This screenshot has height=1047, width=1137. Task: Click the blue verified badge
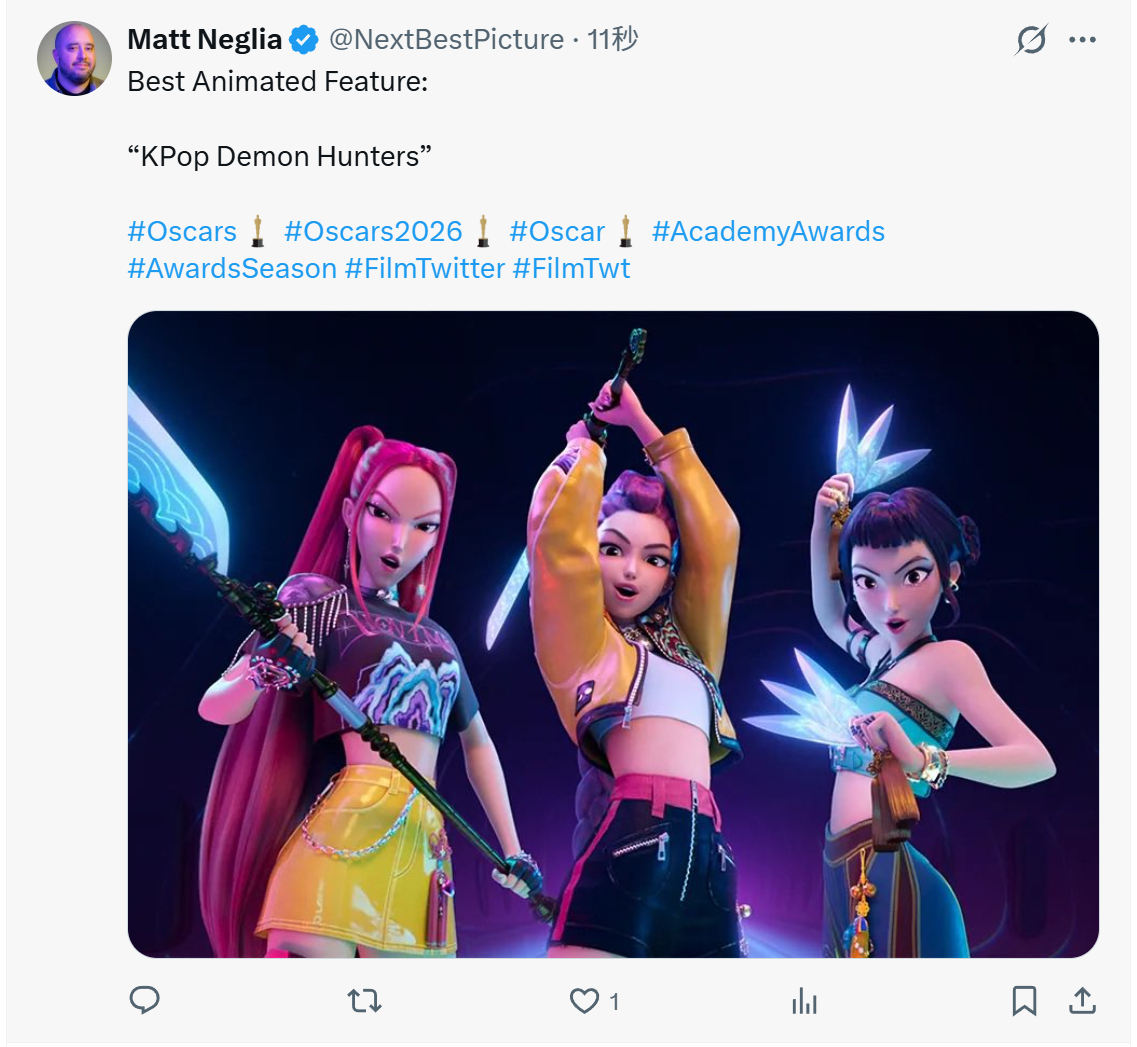tap(304, 40)
